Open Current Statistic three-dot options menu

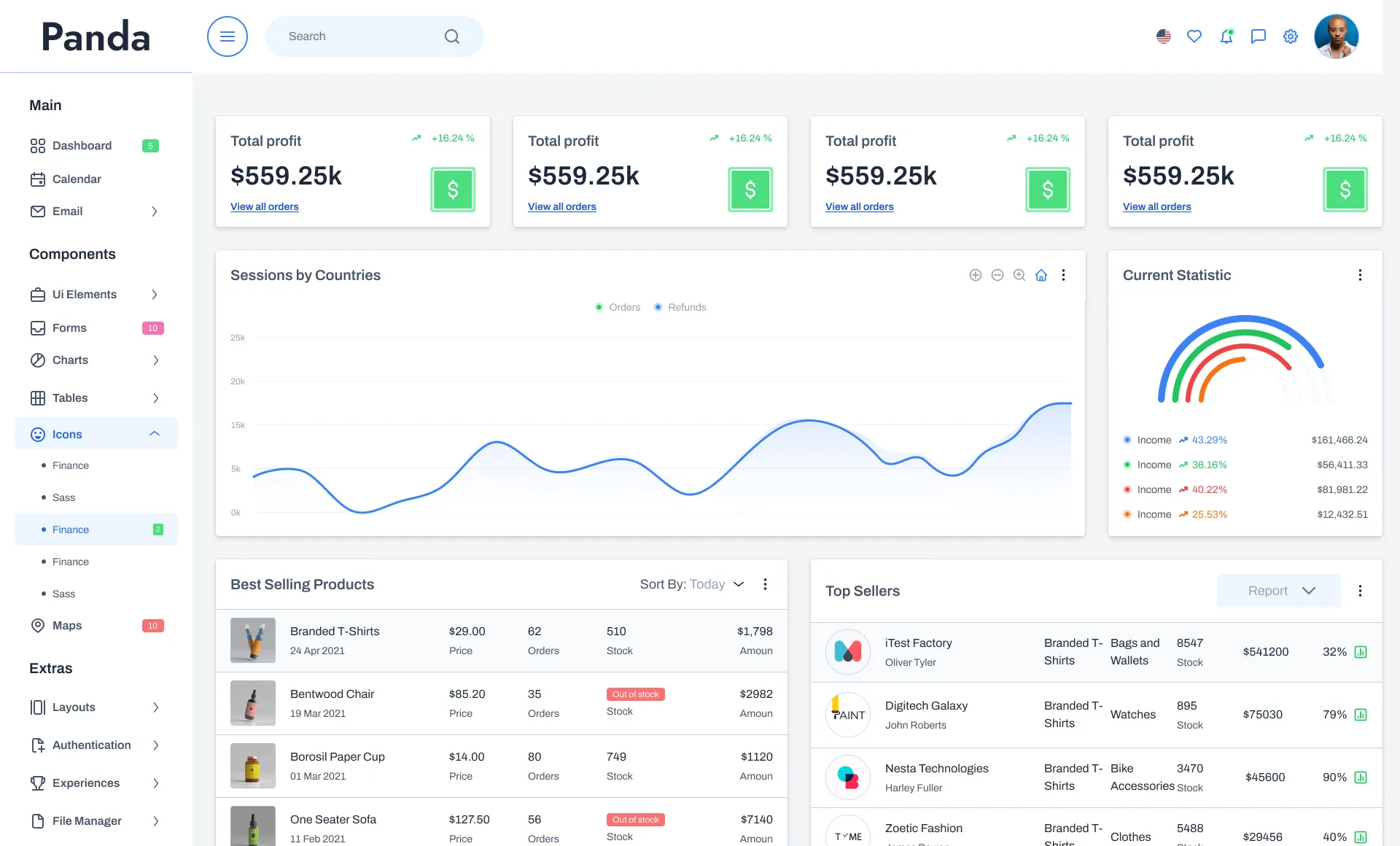pyautogui.click(x=1360, y=275)
